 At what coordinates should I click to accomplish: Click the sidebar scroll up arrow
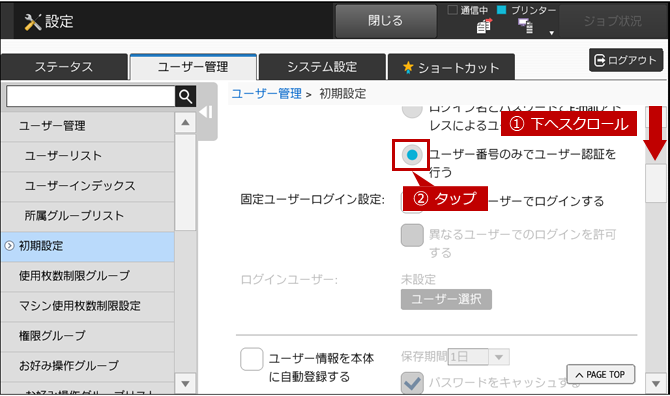pyautogui.click(x=185, y=123)
